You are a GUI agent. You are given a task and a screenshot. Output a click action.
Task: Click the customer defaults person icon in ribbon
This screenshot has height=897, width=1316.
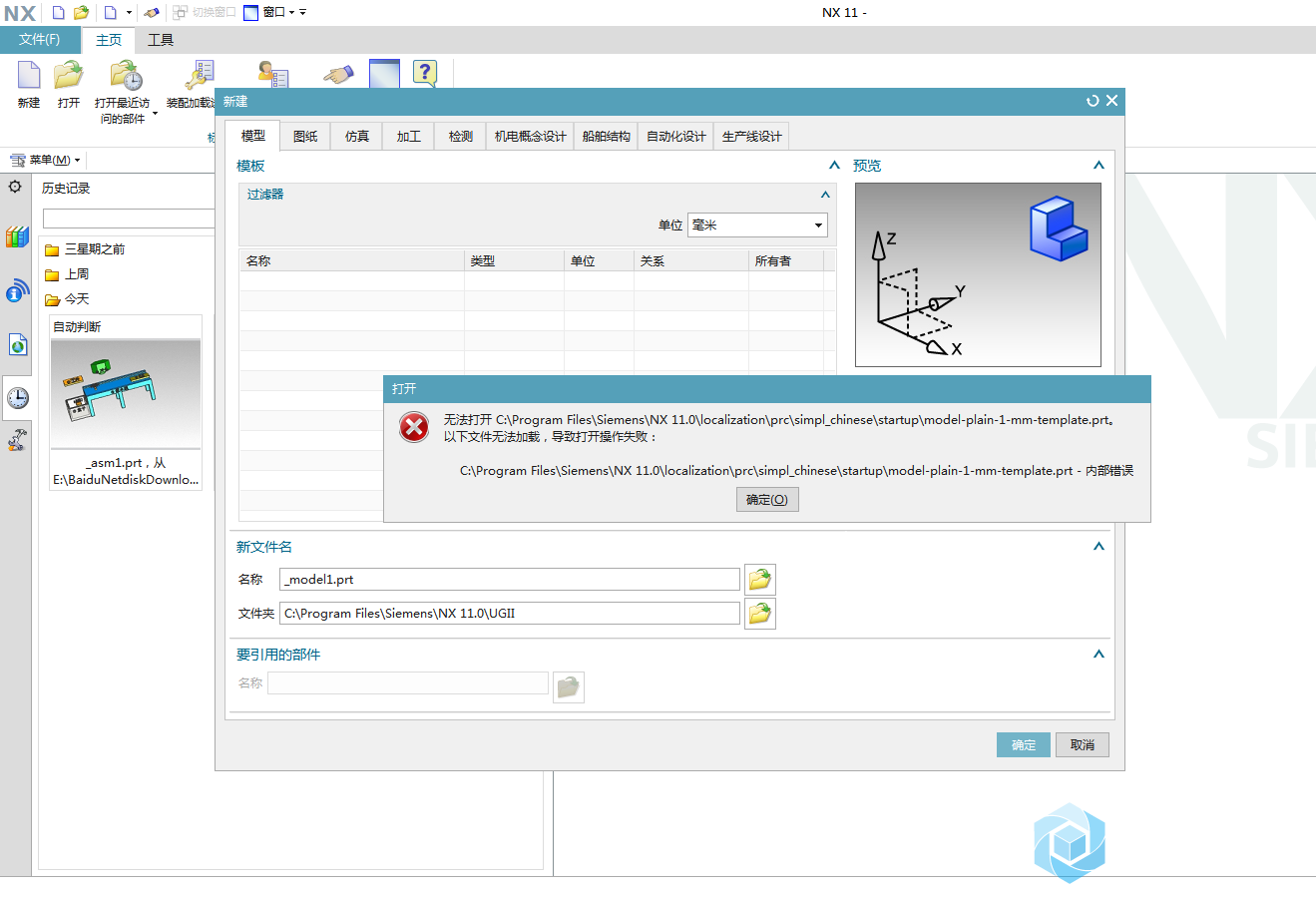(x=272, y=75)
